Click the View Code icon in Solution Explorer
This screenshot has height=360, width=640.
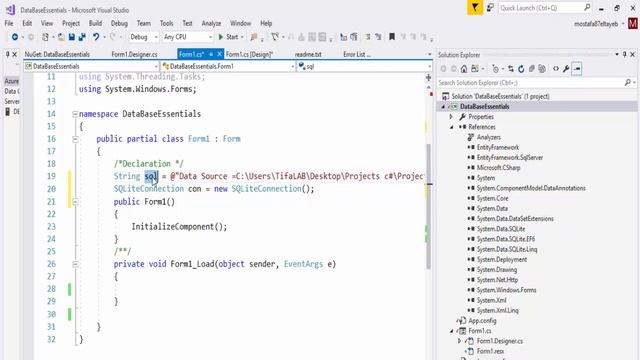point(556,69)
